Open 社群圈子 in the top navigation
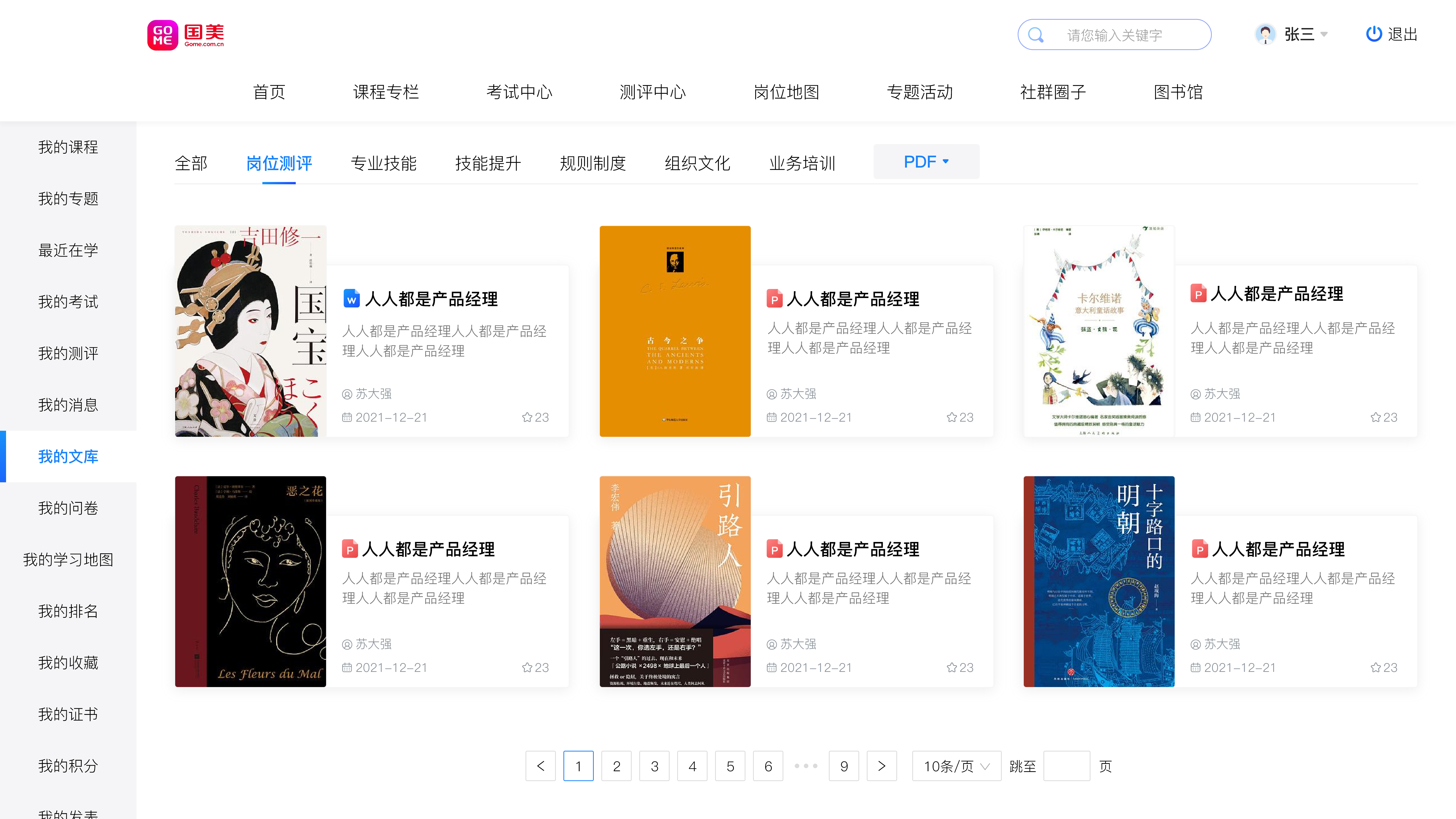 (1053, 92)
